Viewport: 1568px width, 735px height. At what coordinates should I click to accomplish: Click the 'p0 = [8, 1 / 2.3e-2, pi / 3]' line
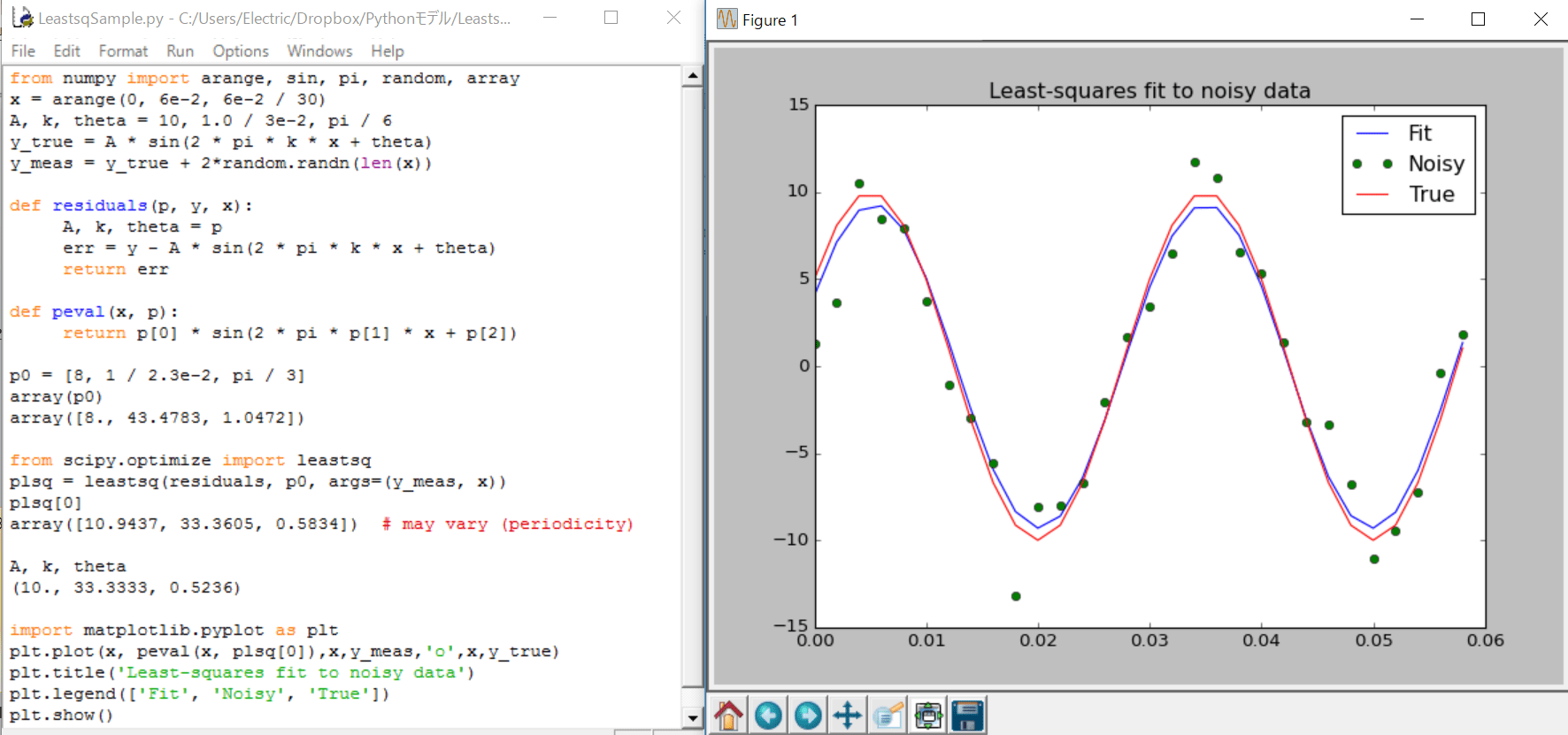tap(157, 376)
